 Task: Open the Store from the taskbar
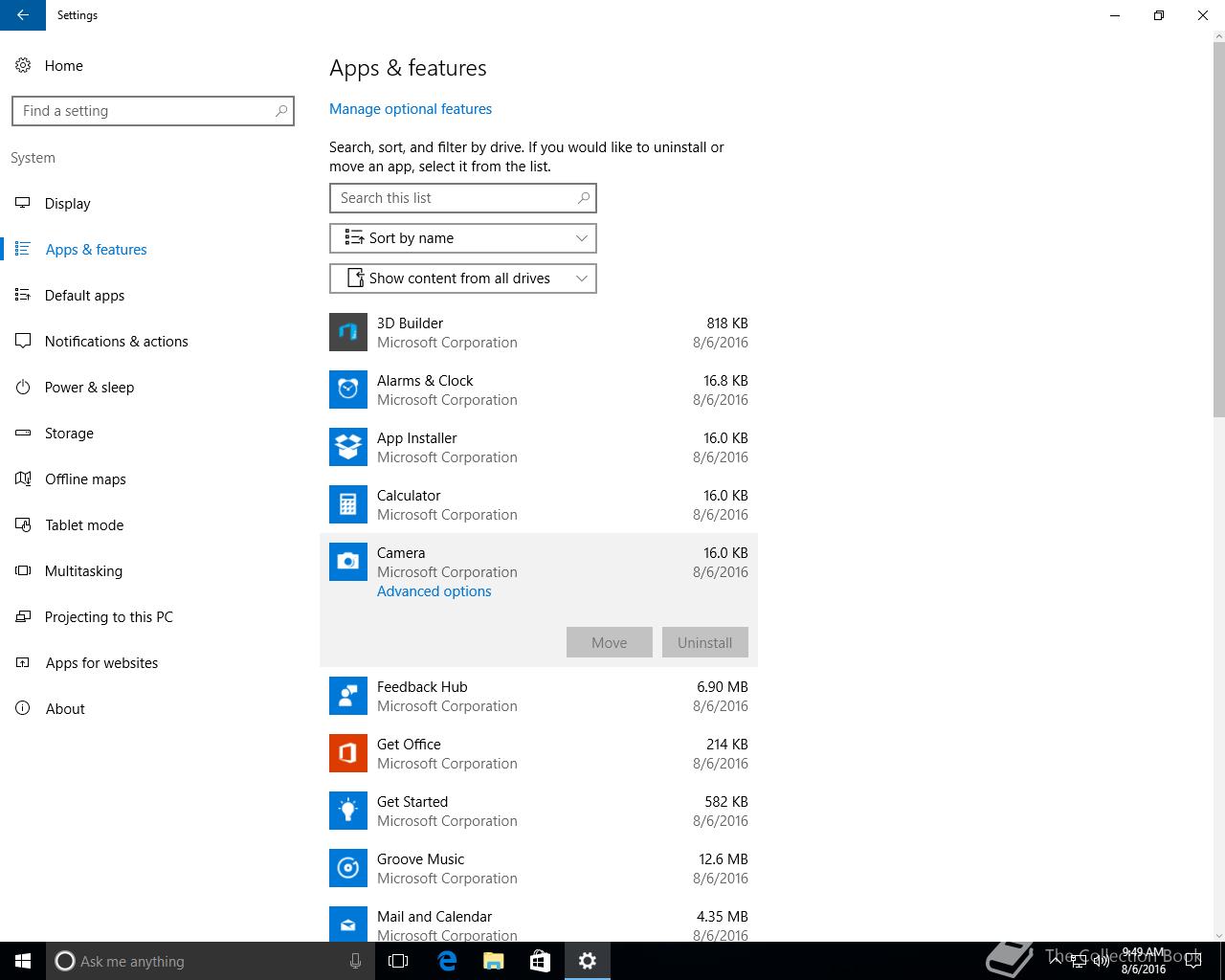click(x=541, y=961)
